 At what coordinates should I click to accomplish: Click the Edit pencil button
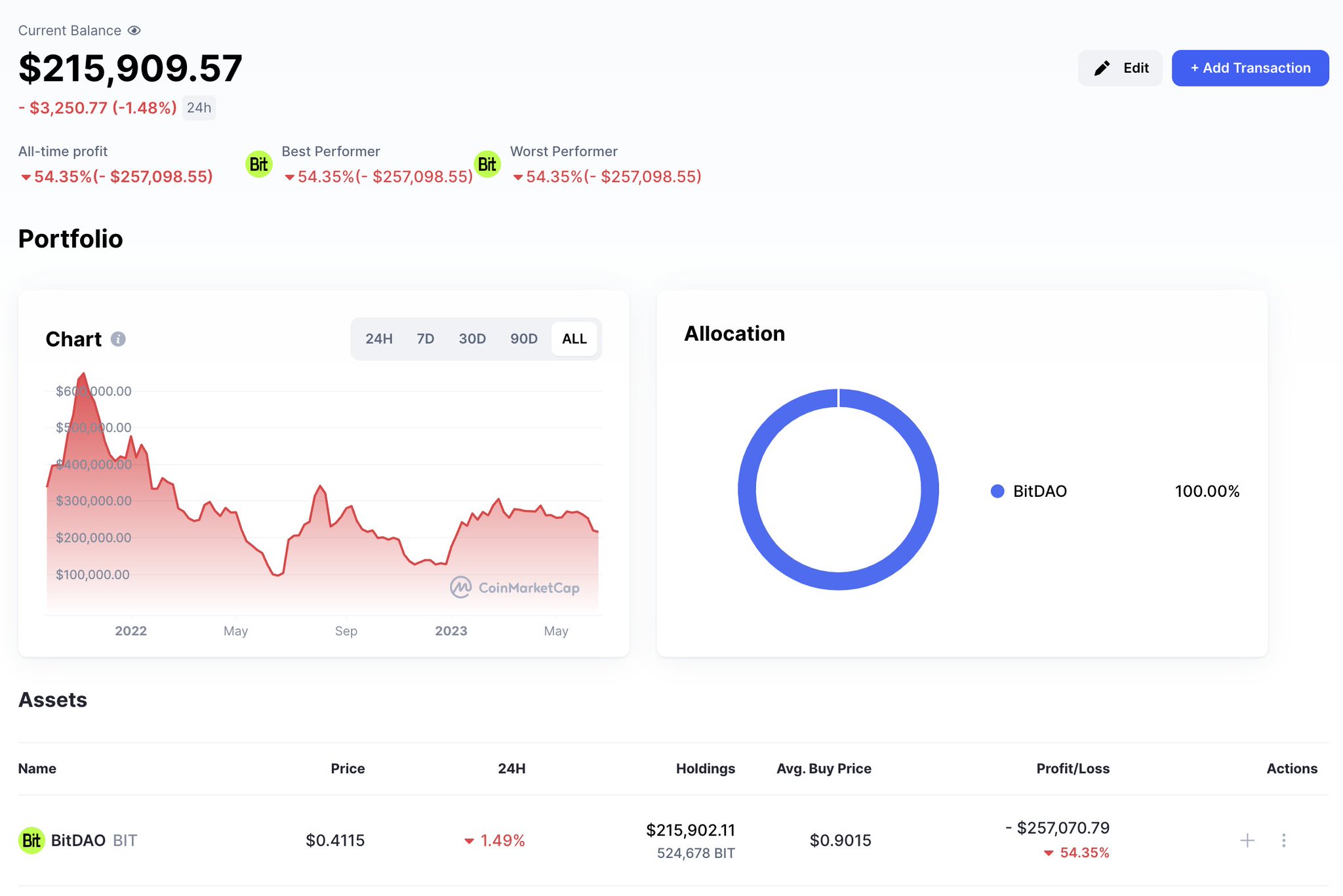(x=1120, y=68)
